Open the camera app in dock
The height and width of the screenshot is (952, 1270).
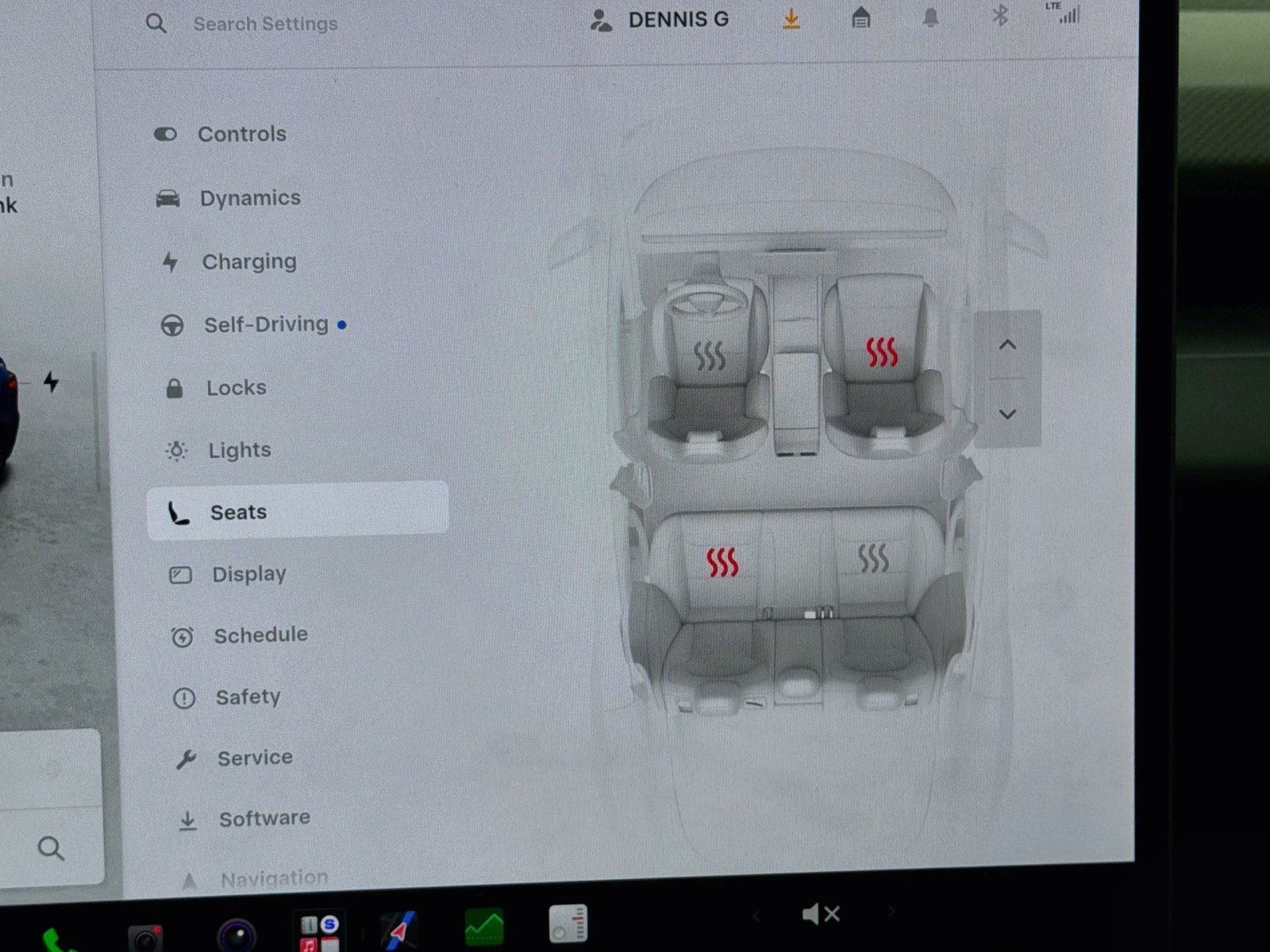(x=237, y=935)
